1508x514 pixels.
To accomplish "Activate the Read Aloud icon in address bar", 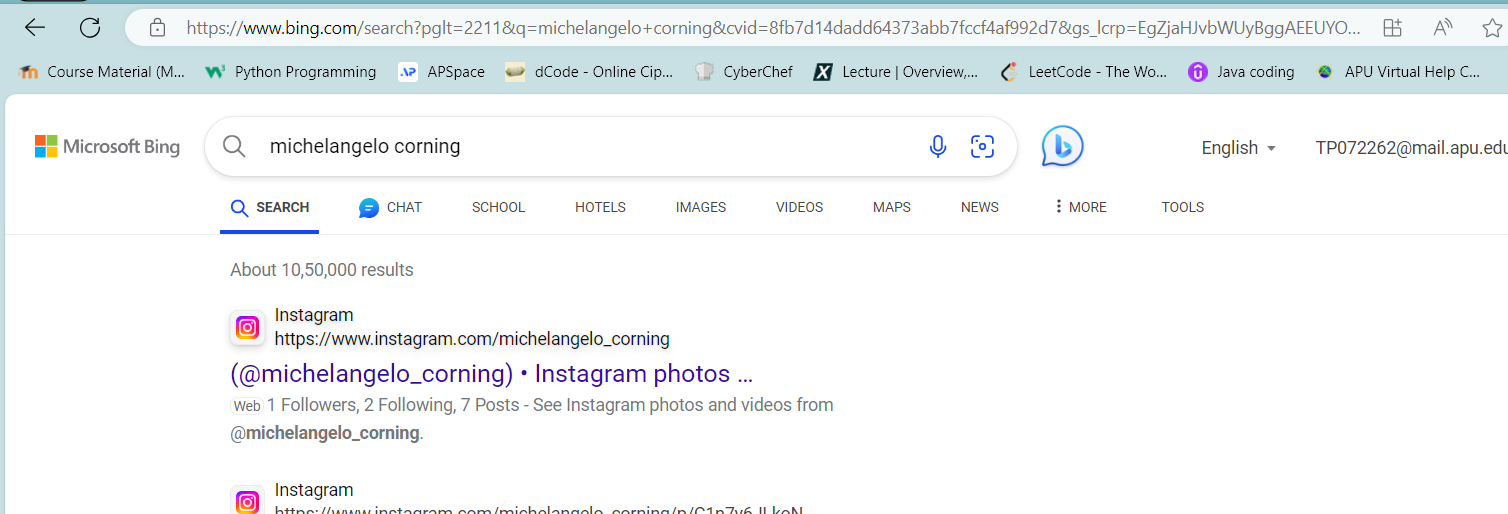I will (1442, 28).
